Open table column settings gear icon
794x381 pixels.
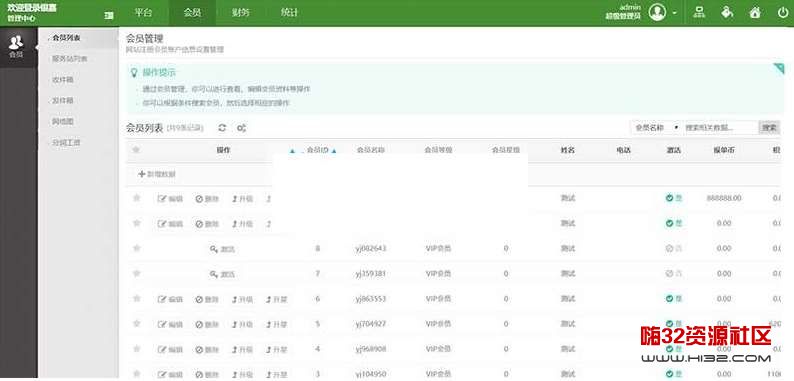[x=242, y=128]
